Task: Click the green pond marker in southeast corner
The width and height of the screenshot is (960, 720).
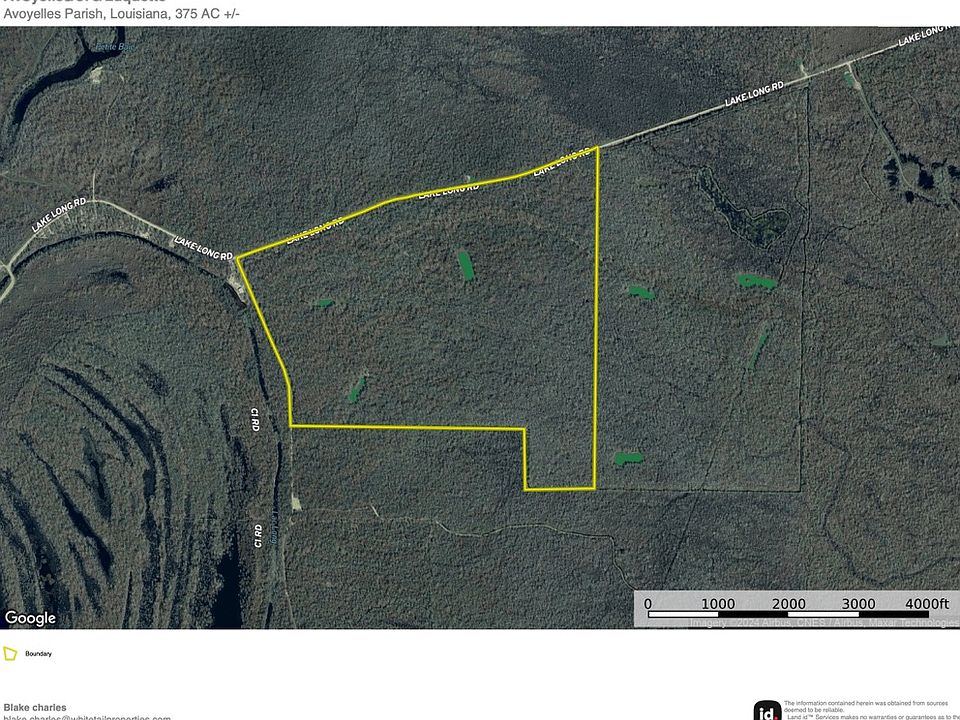Action: [x=628, y=459]
